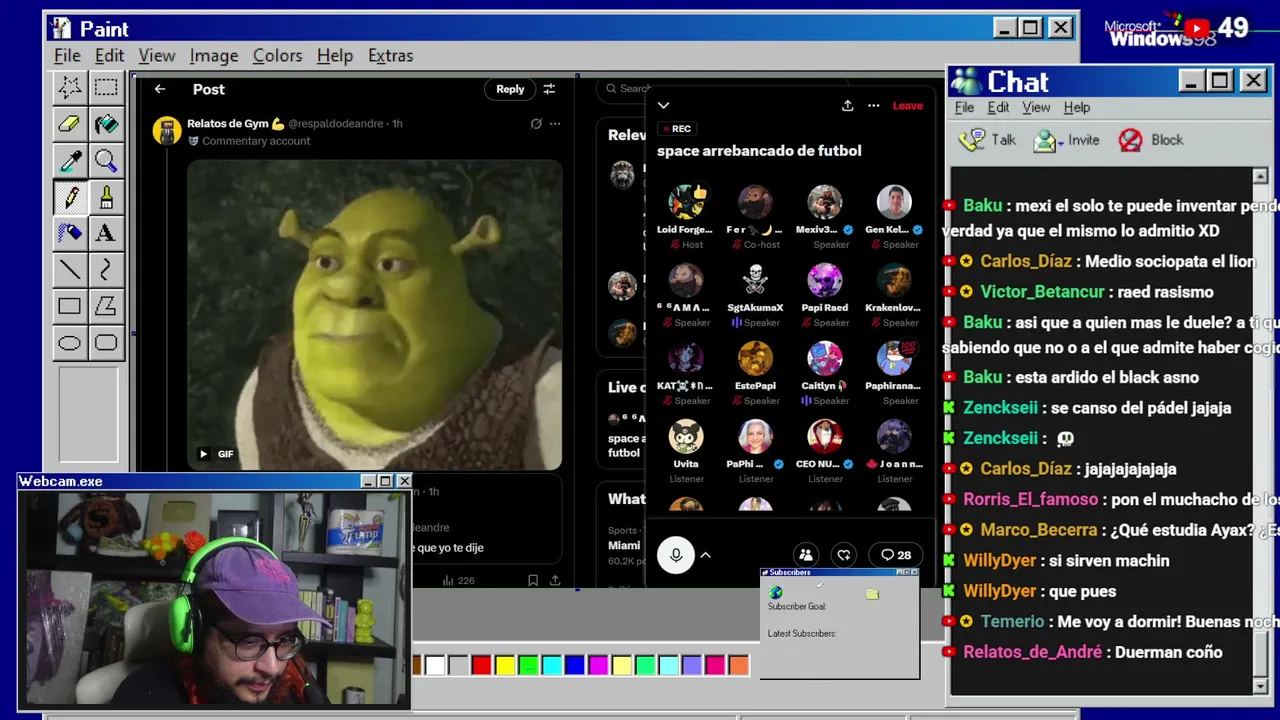This screenshot has height=720, width=1280.
Task: Open SgtAkumaX speaker avatar in the Space
Action: [x=755, y=280]
